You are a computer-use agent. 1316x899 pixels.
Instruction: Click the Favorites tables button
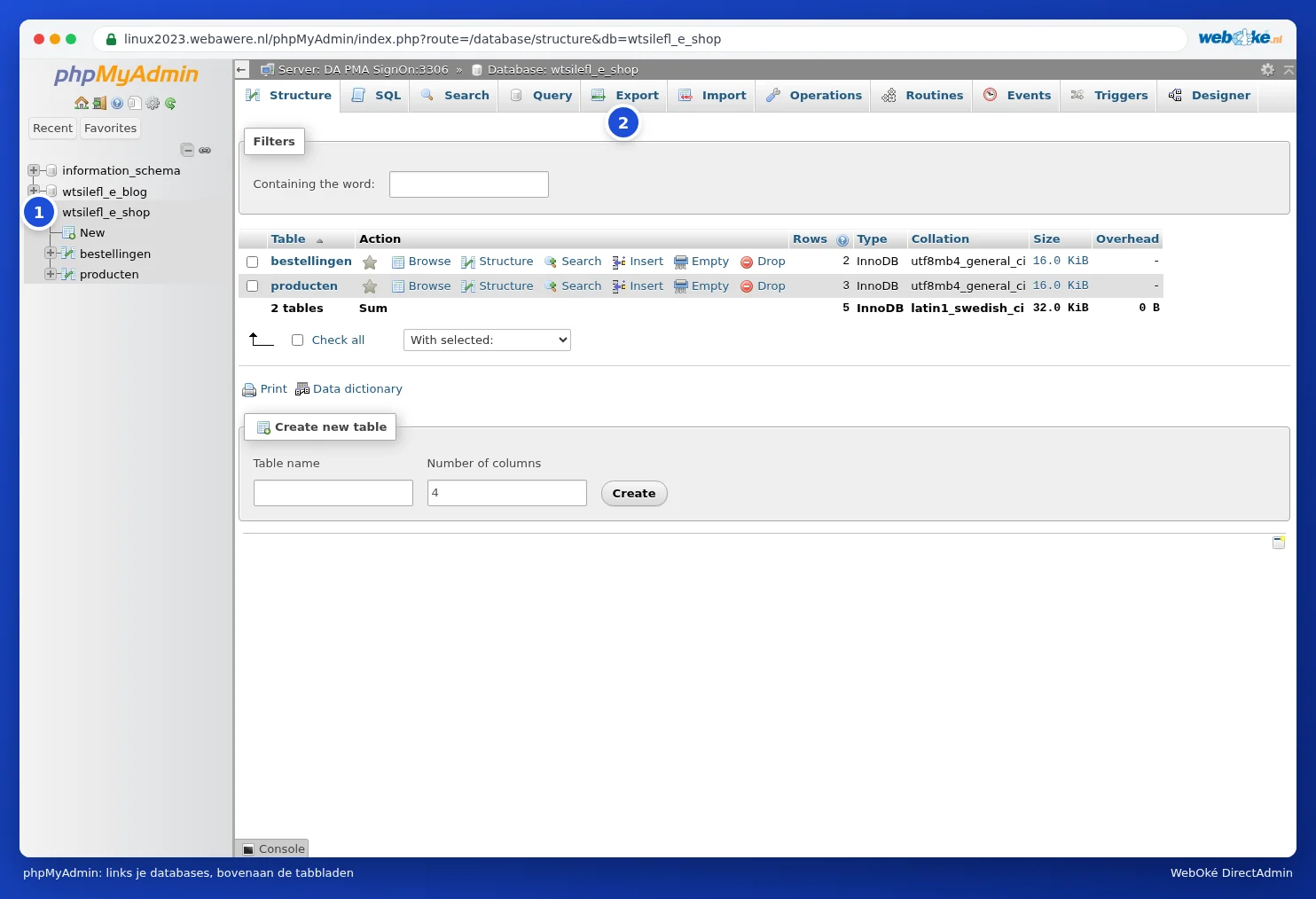click(111, 128)
